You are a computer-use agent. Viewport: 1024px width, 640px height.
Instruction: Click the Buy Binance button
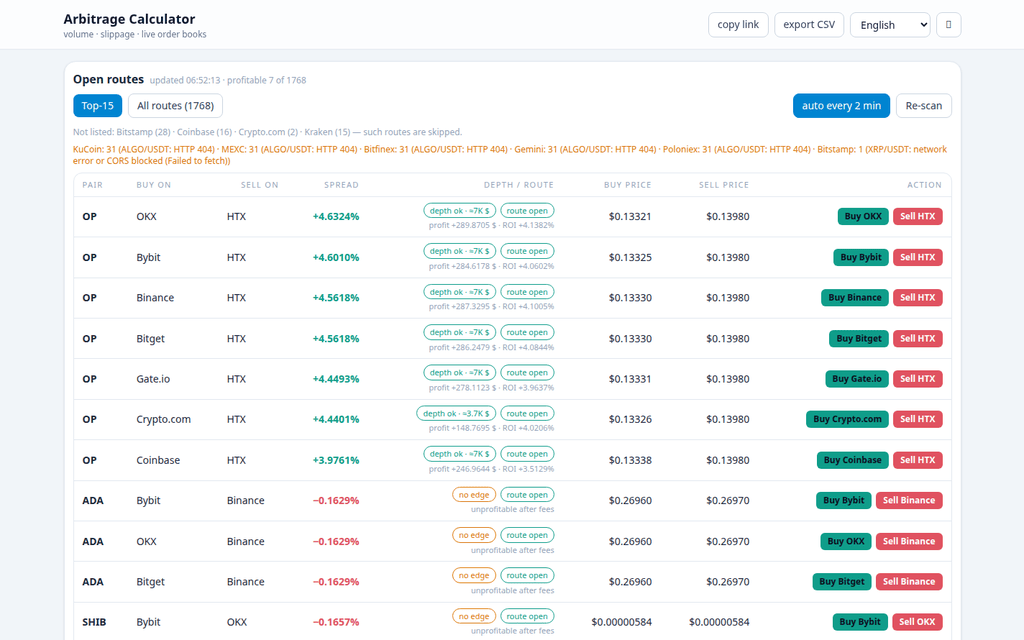tap(855, 298)
